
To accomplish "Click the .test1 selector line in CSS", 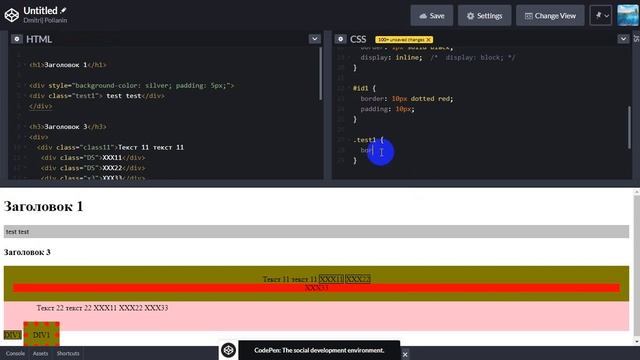I will (369, 140).
